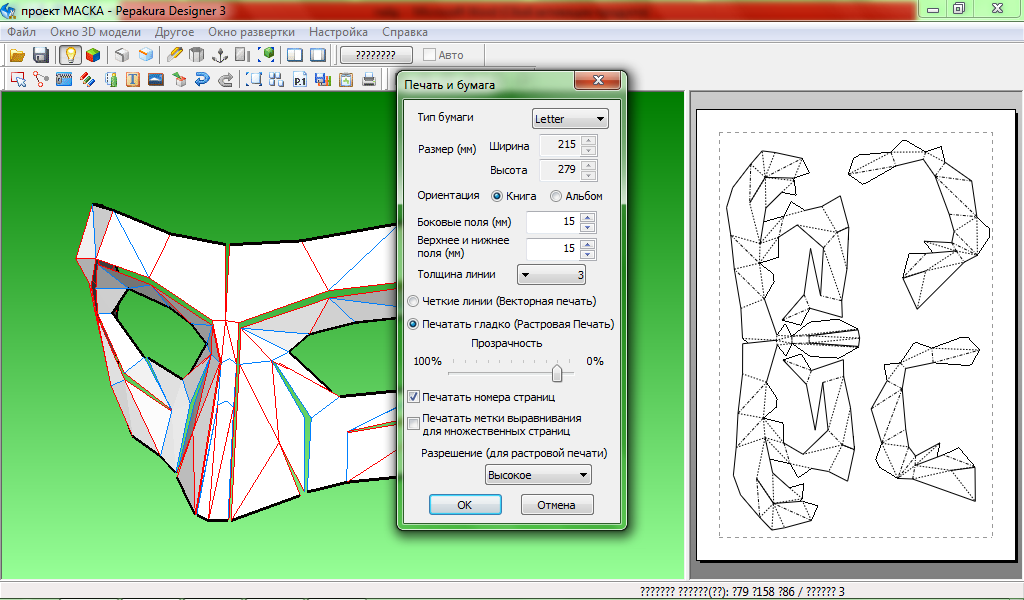This screenshot has height=600, width=1024.
Task: Increase Боковые поля with up arrow
Action: coord(588,217)
